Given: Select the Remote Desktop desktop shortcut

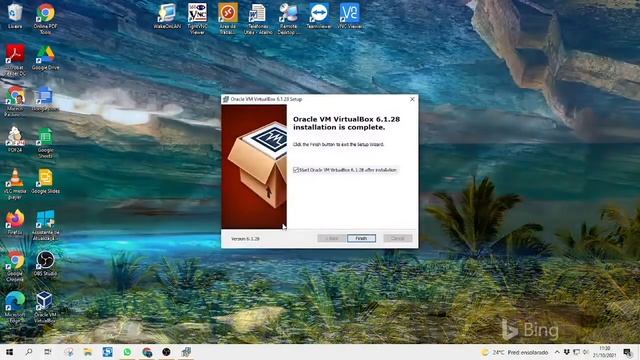Looking at the screenshot, I should coord(289,19).
